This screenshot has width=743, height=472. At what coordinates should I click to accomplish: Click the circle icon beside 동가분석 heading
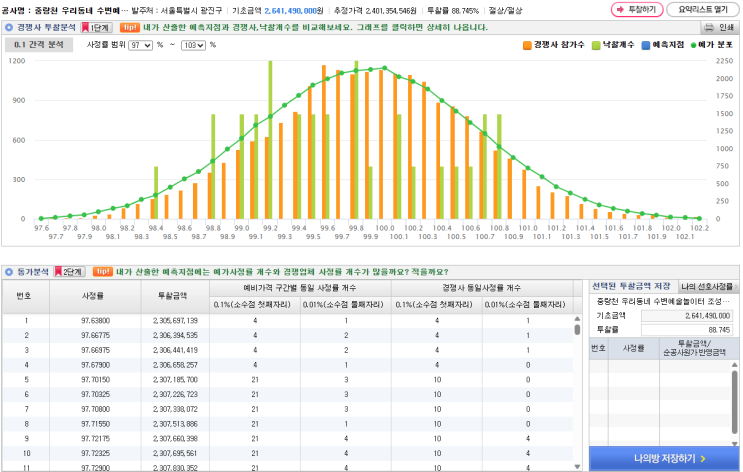click(x=9, y=272)
